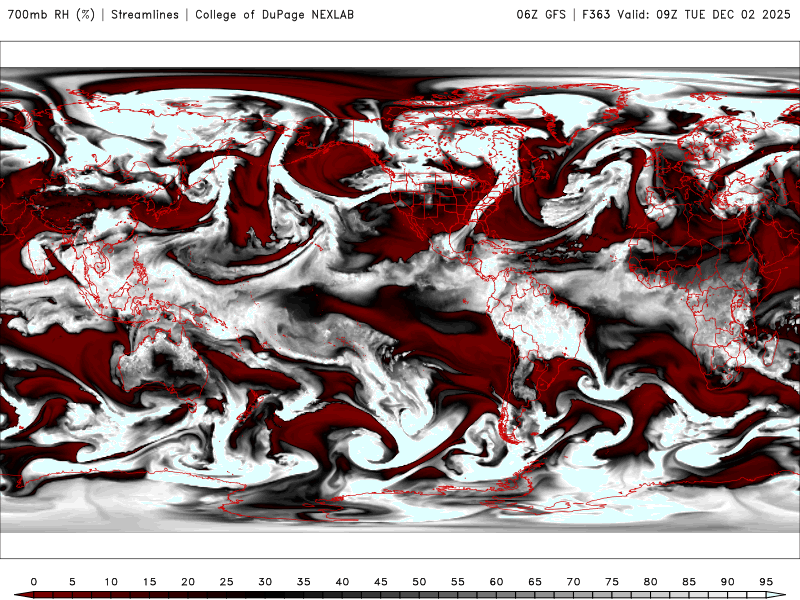Viewport: 800px width, 600px height.
Task: Click the colorbar label "45"
Action: pos(381,582)
